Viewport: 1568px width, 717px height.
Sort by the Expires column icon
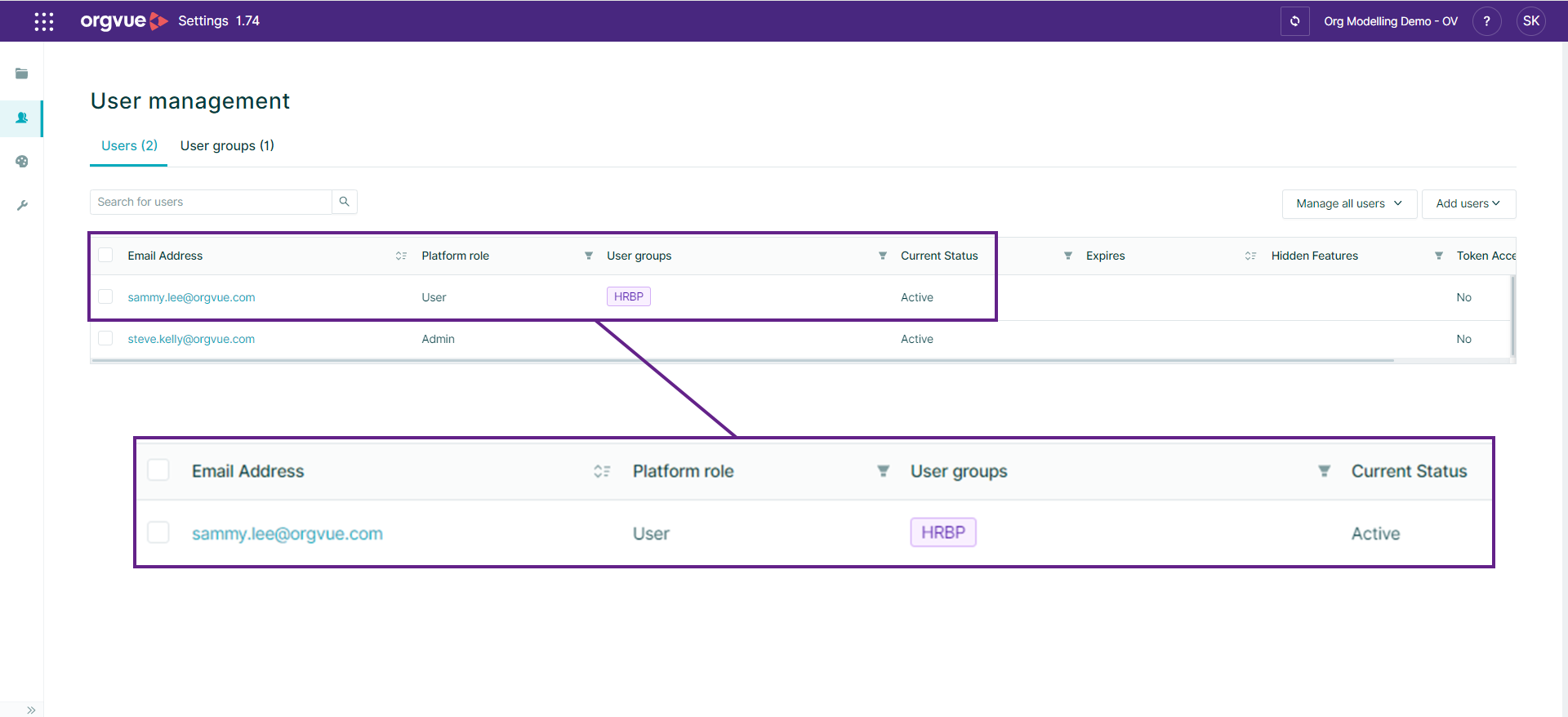pos(1250,256)
